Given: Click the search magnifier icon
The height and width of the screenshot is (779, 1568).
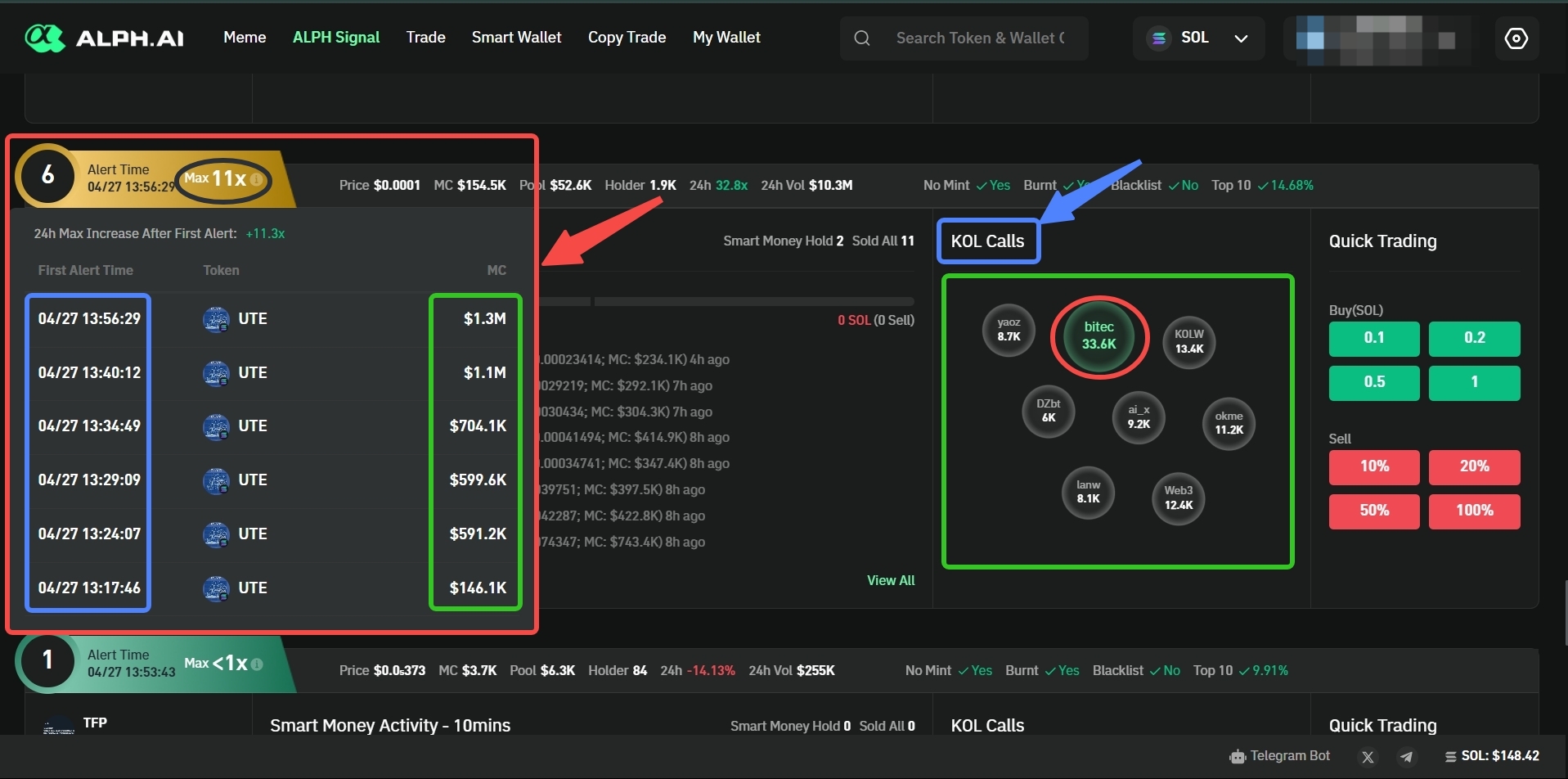Looking at the screenshot, I should click(862, 38).
